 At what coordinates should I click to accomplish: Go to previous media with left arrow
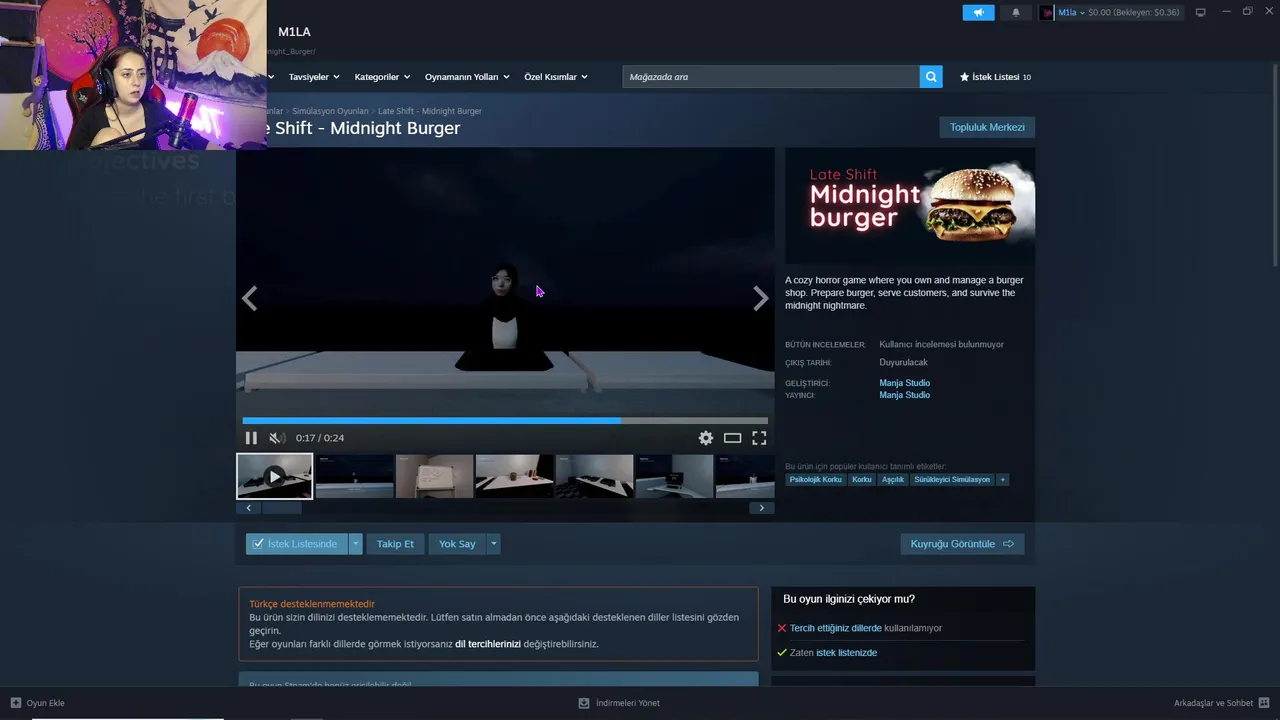point(249,298)
